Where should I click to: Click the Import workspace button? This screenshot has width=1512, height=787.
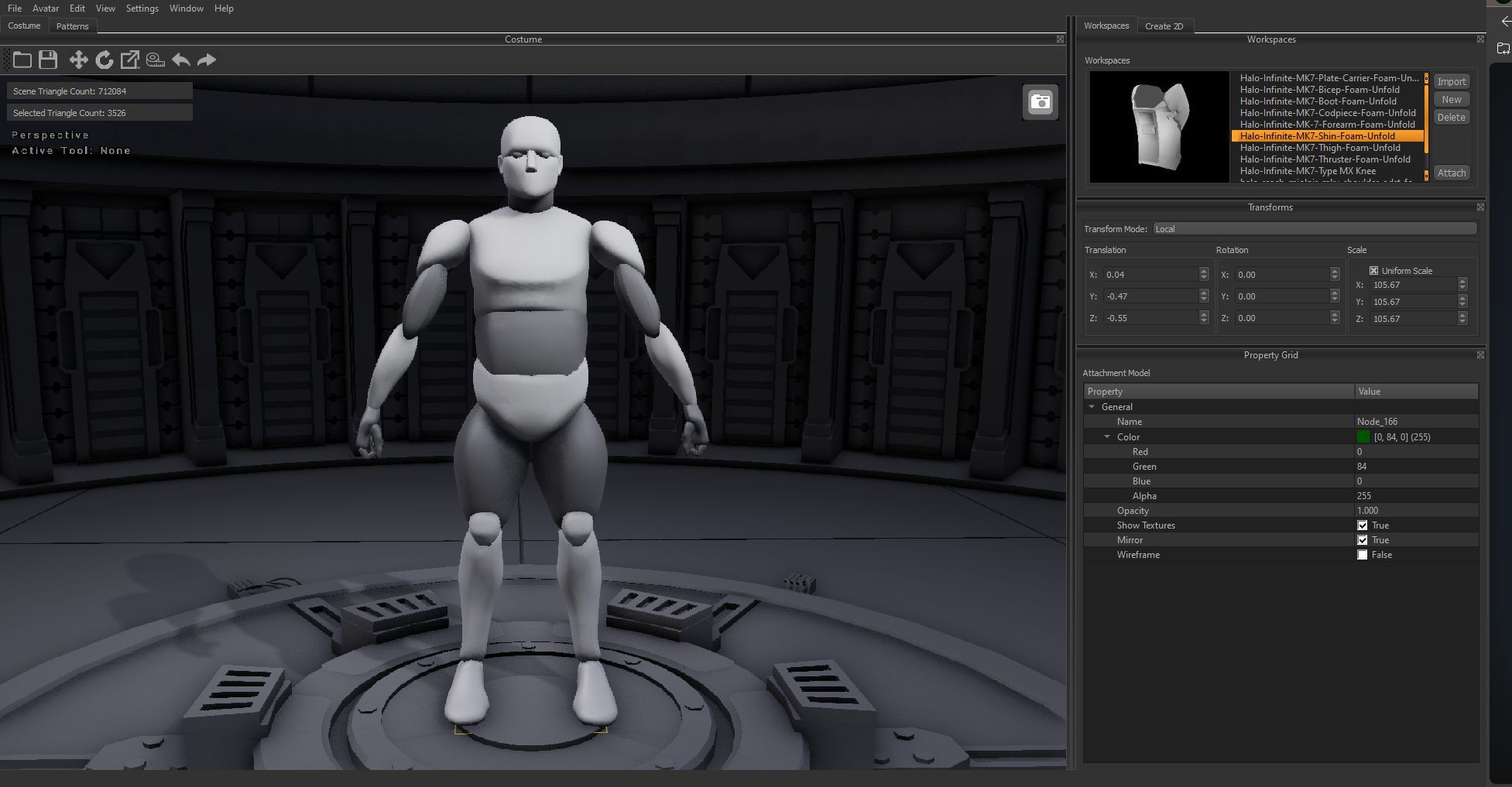(x=1452, y=81)
